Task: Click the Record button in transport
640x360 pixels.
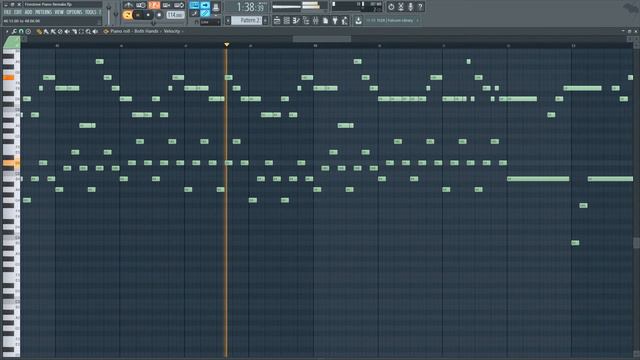Action: coord(159,15)
